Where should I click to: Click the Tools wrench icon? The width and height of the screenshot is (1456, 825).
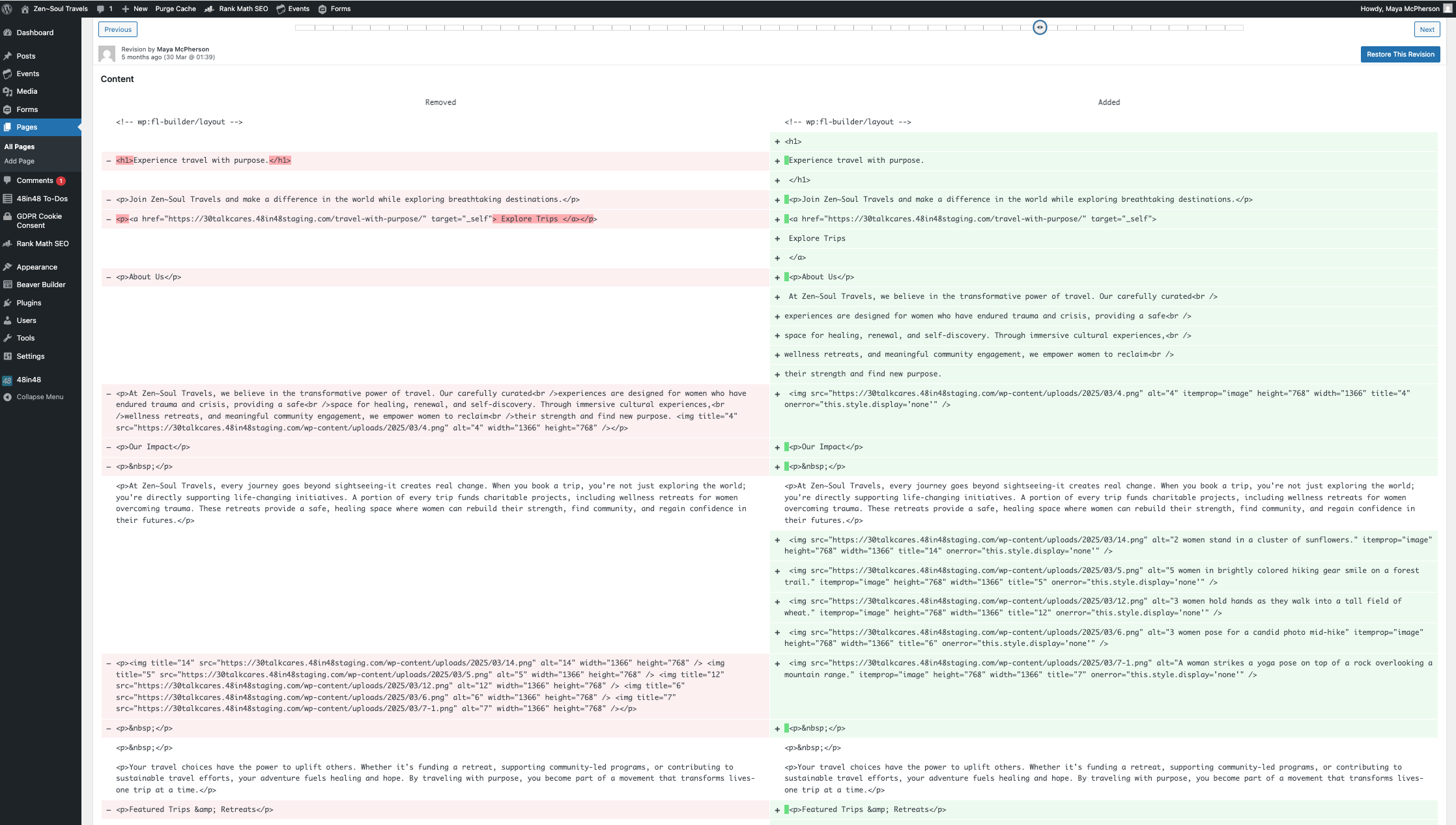point(8,338)
